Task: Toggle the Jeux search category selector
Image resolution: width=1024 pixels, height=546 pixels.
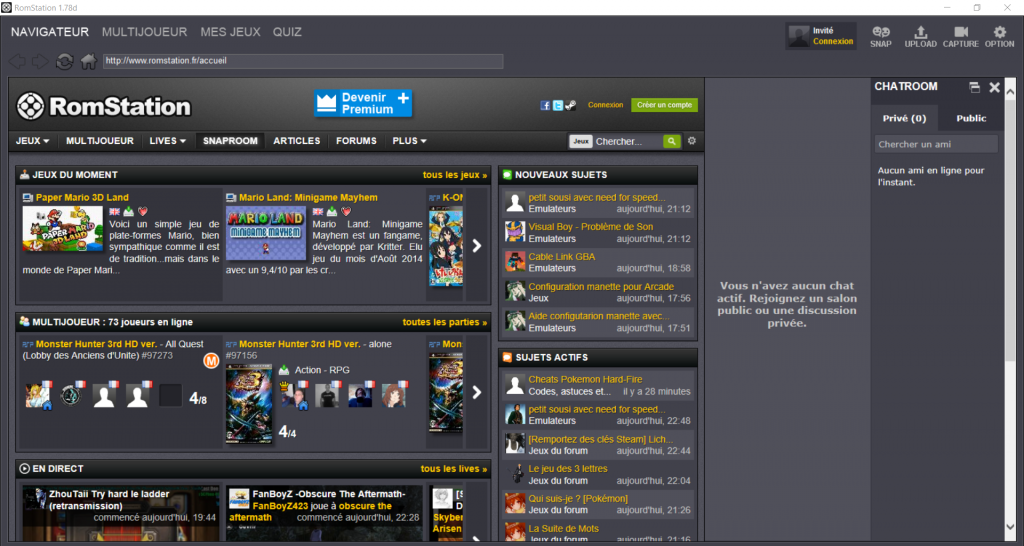Action: click(x=580, y=142)
